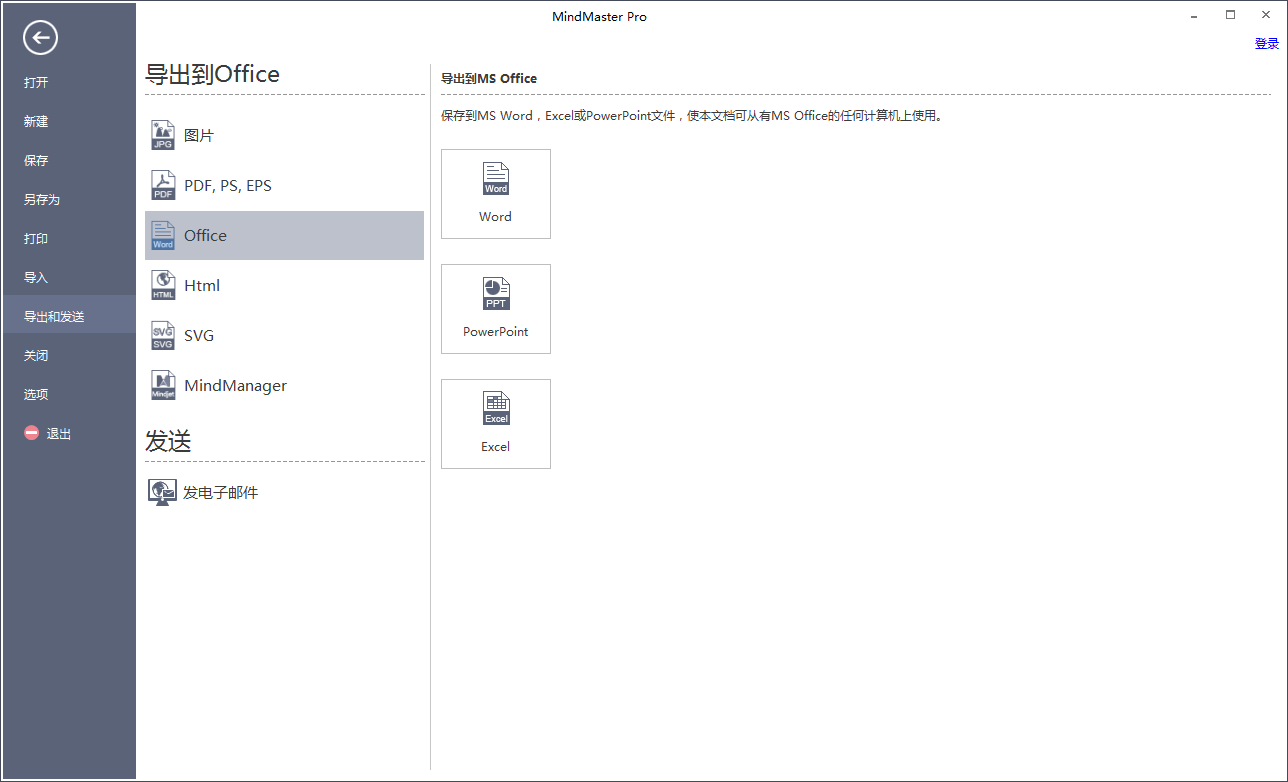This screenshot has width=1288, height=782.
Task: Choose the MindManager export label
Action: [235, 385]
